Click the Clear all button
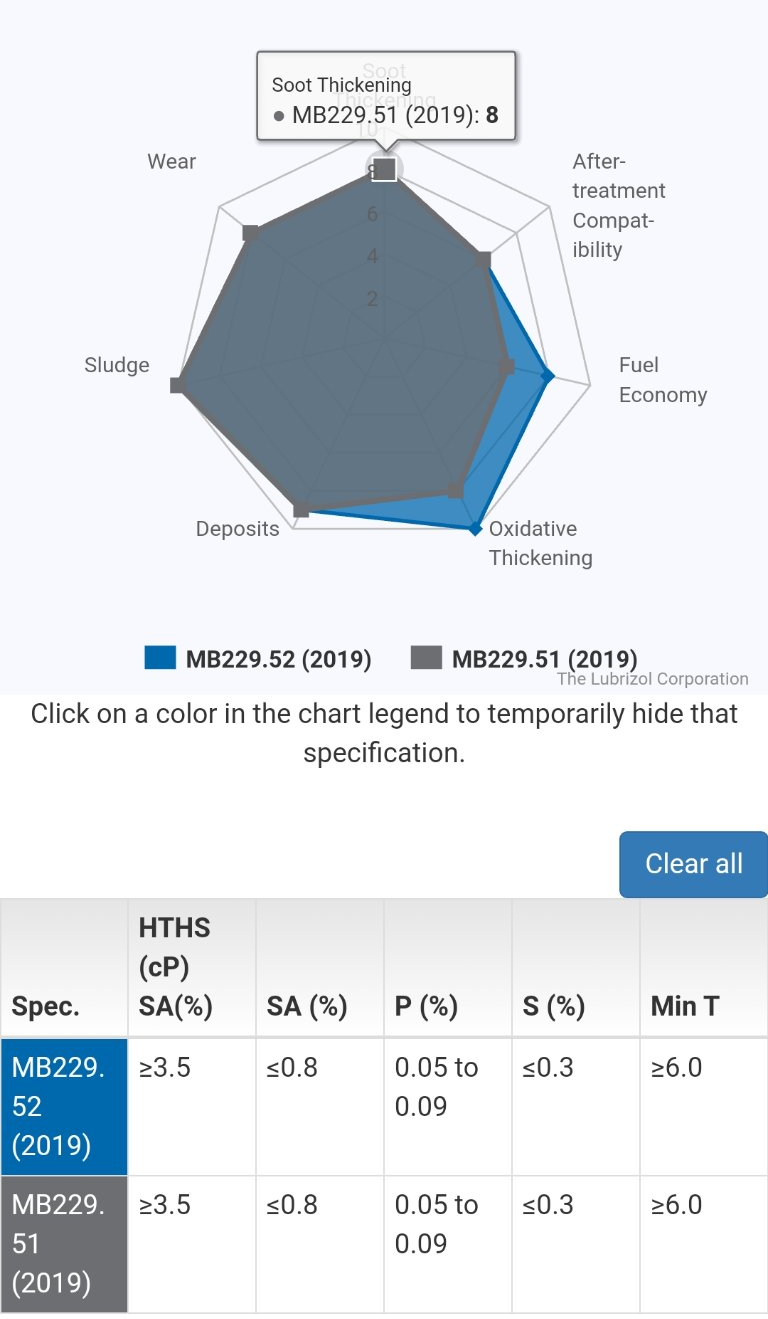This screenshot has height=1319, width=768. [x=694, y=864]
